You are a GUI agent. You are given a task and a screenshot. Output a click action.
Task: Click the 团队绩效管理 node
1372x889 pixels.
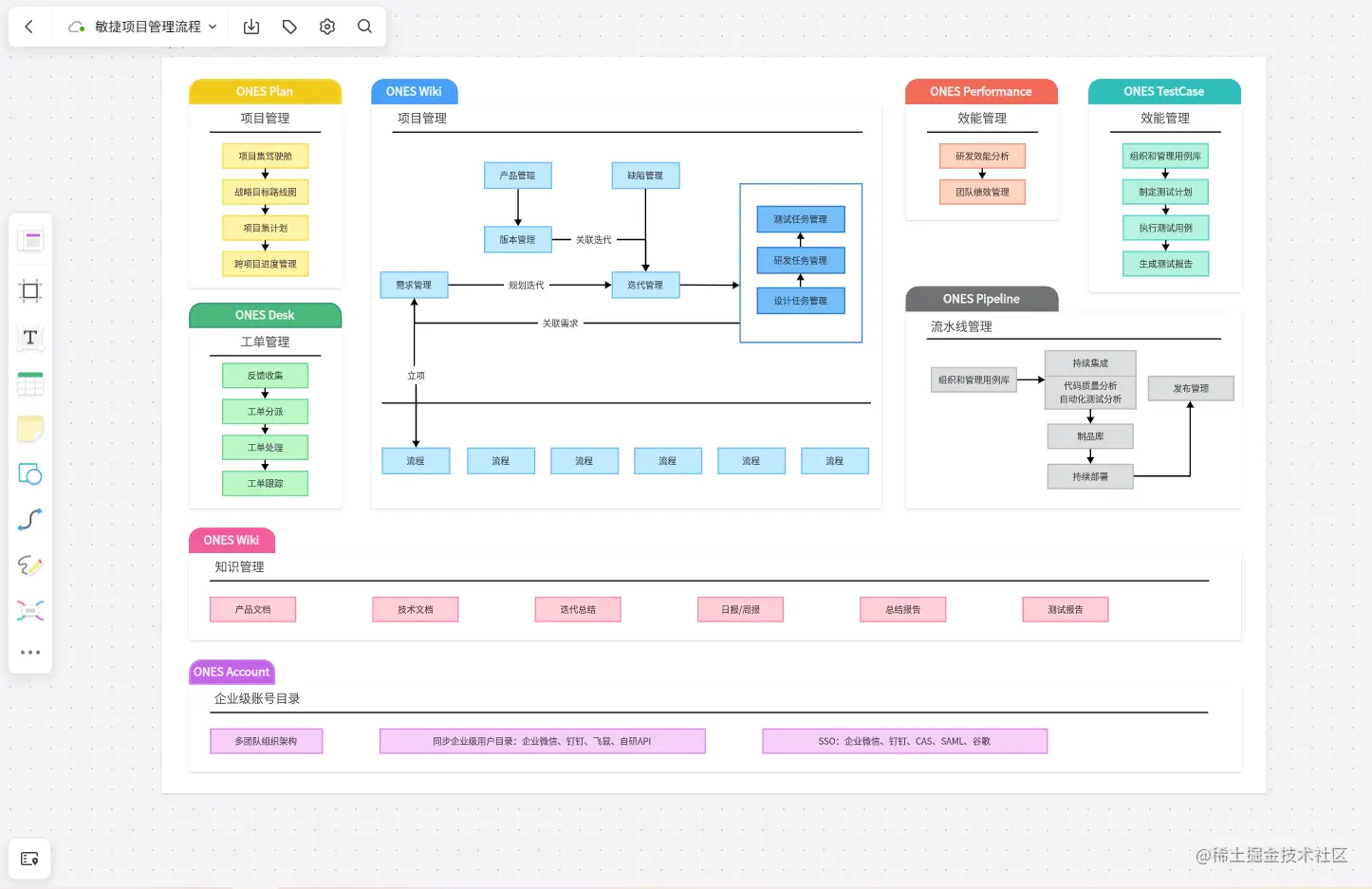pyautogui.click(x=982, y=192)
